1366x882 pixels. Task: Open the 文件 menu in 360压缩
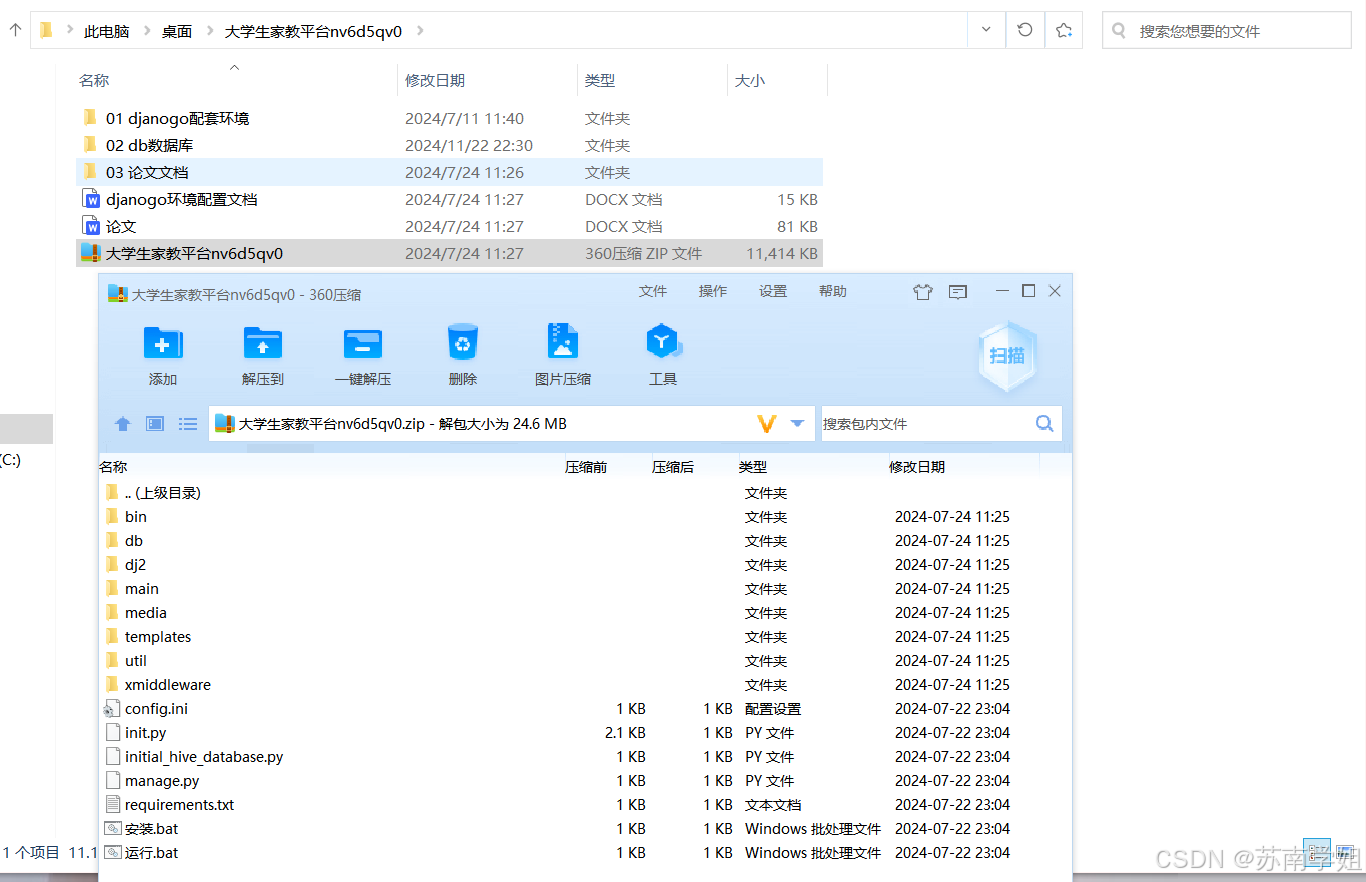[x=653, y=291]
